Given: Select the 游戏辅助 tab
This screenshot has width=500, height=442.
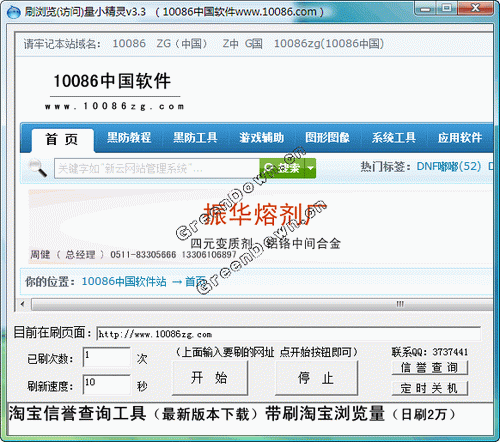Looking at the screenshot, I should (x=261, y=137).
